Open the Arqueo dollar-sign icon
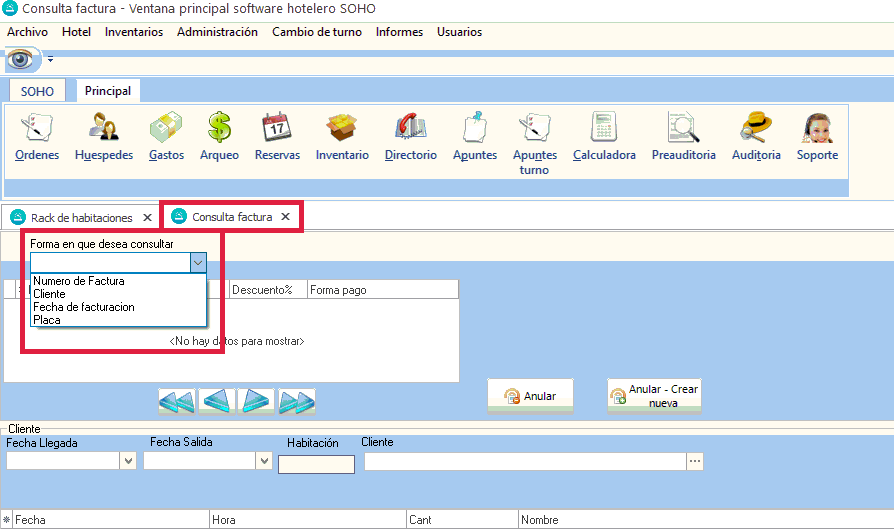 coord(219,129)
